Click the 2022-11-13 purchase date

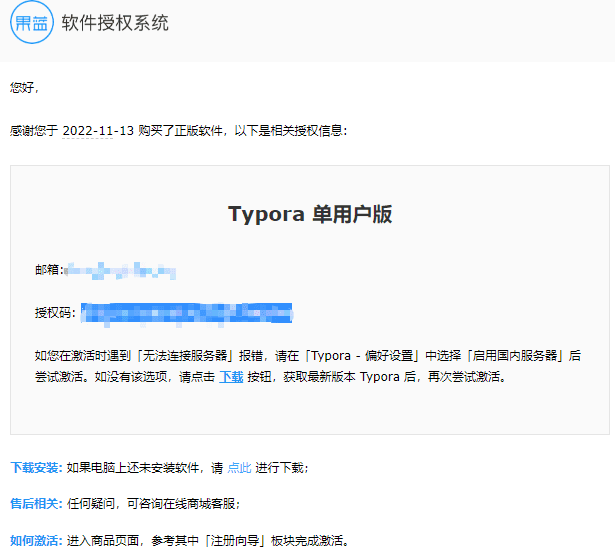98,131
